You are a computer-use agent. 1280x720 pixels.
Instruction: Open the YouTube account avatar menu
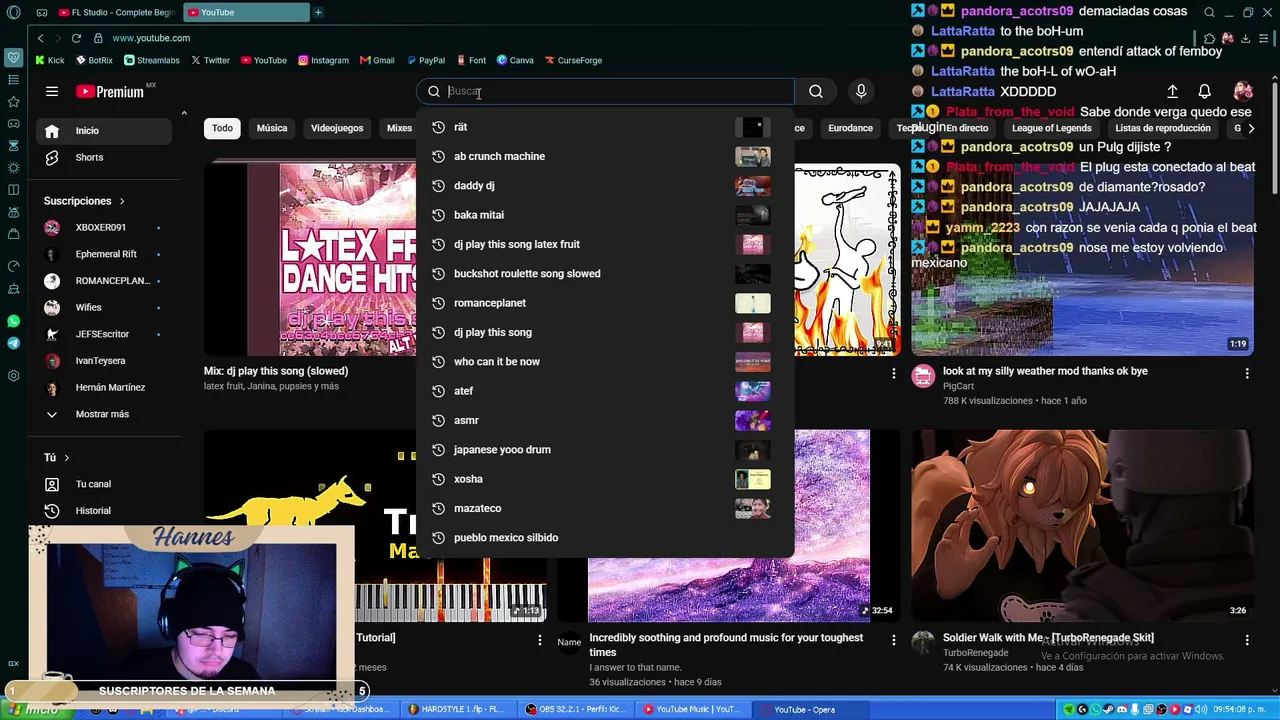[x=1243, y=92]
